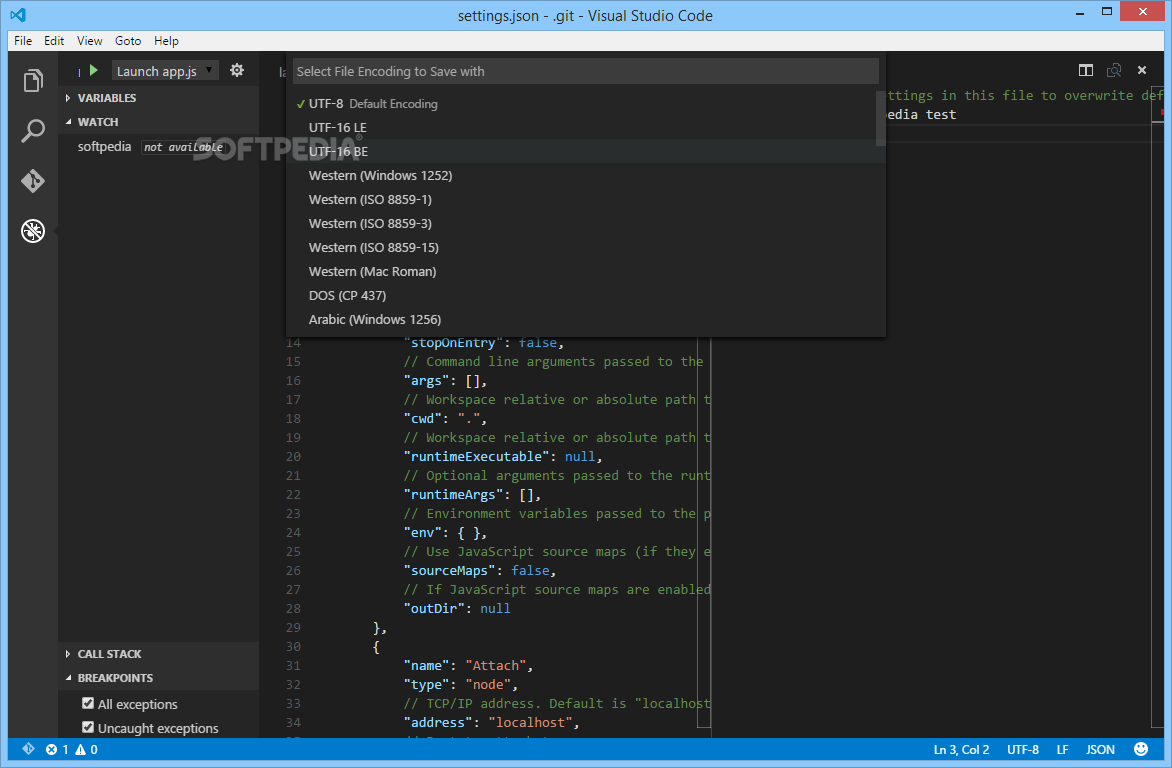1172x768 pixels.
Task: Click the Visual Studio Code logo icon
Action: [18, 15]
